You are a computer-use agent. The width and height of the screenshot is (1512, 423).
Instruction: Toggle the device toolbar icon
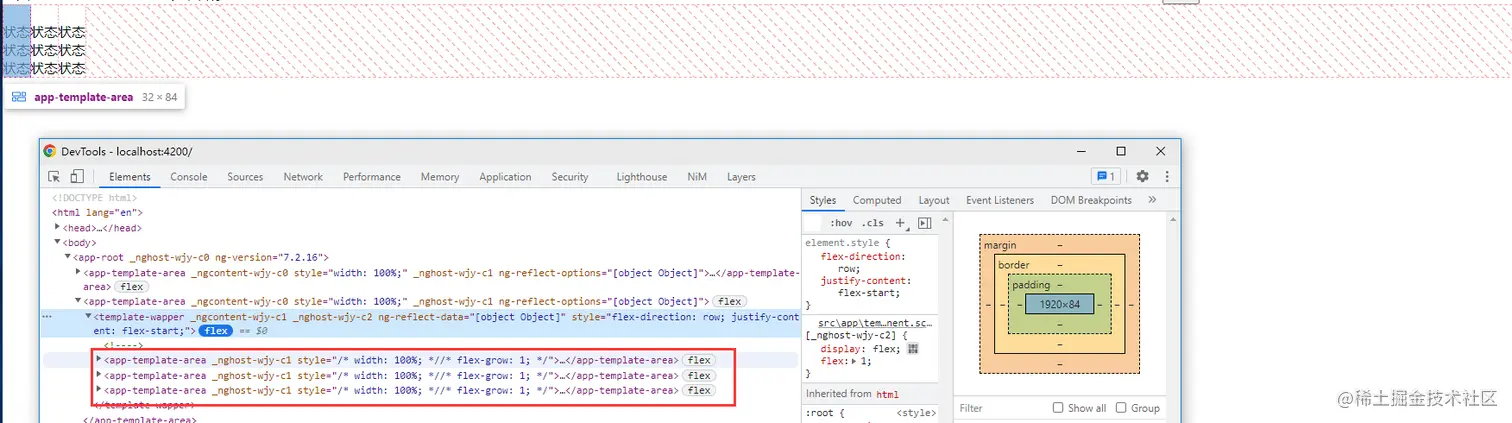(x=77, y=177)
